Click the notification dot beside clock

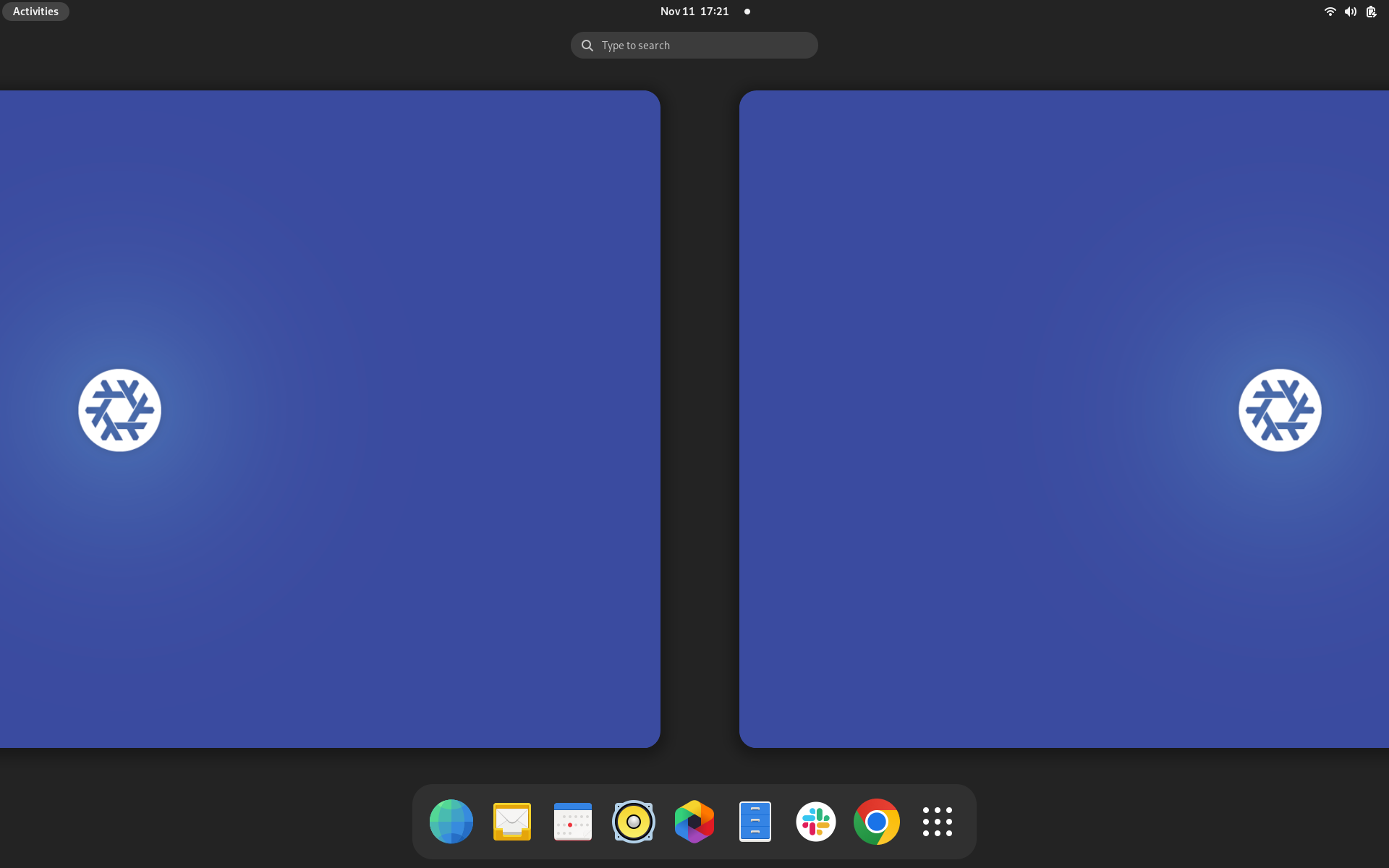(x=747, y=12)
